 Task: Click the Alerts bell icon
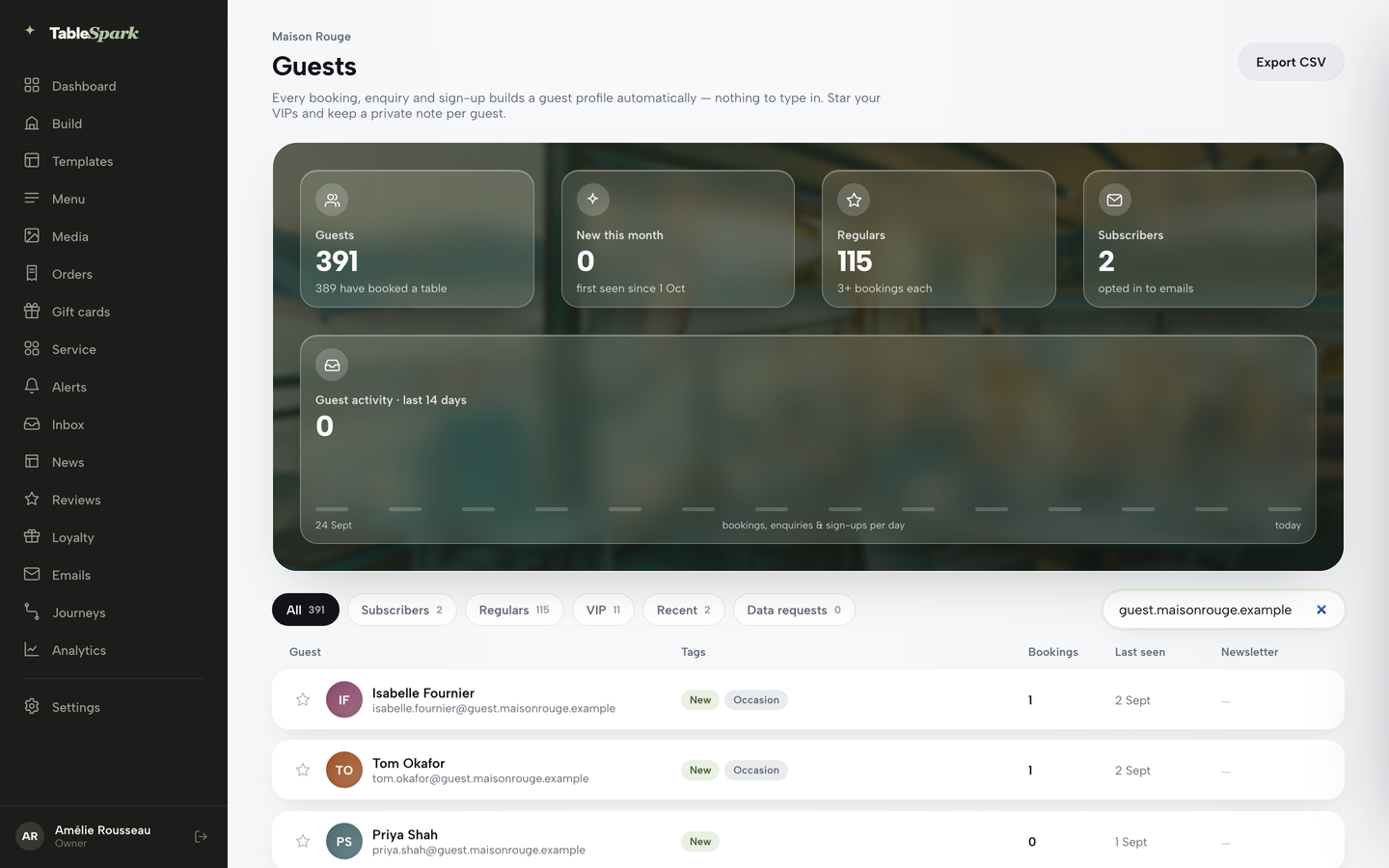point(32,387)
